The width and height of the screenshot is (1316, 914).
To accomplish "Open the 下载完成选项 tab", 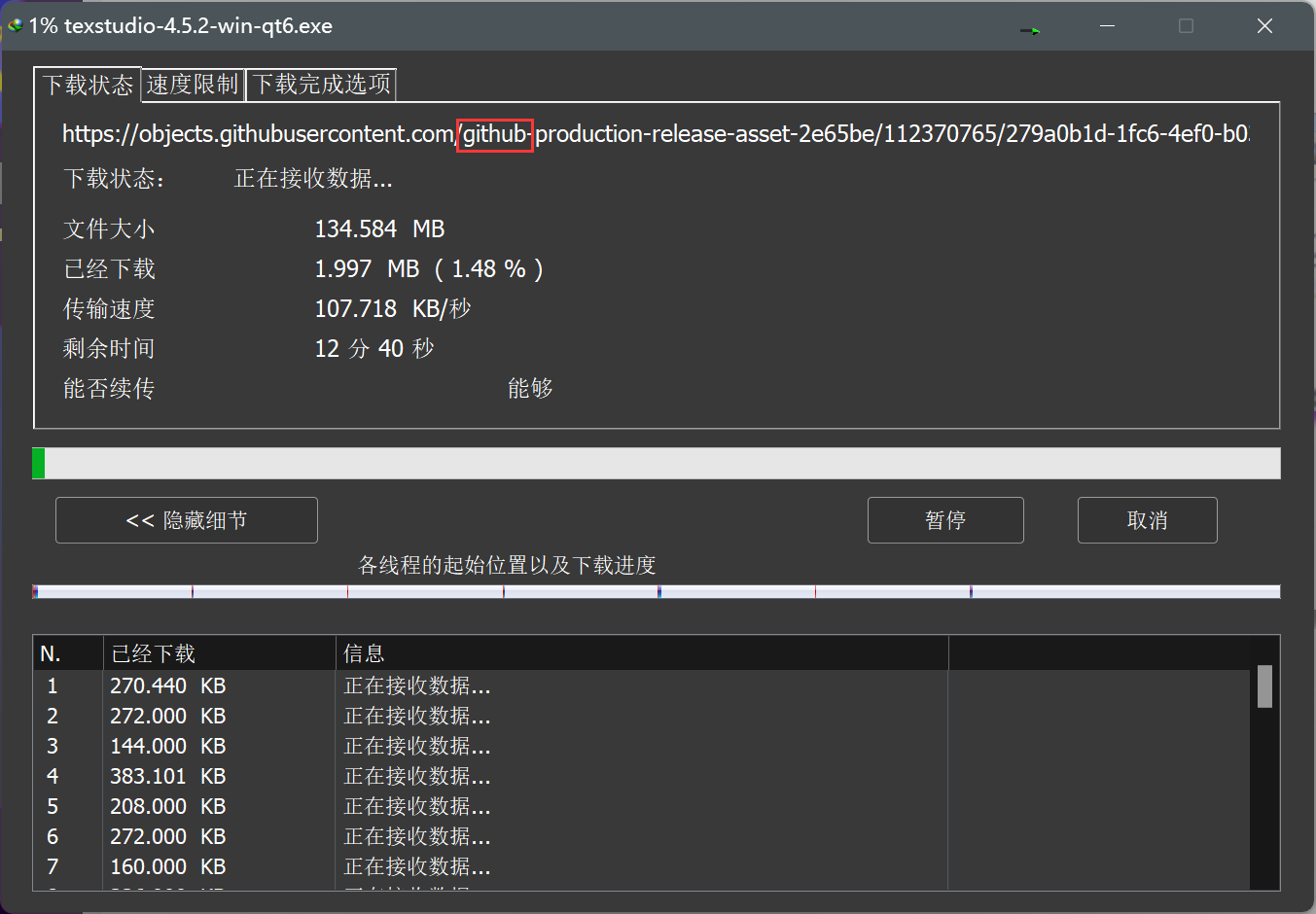I will pyautogui.click(x=322, y=85).
